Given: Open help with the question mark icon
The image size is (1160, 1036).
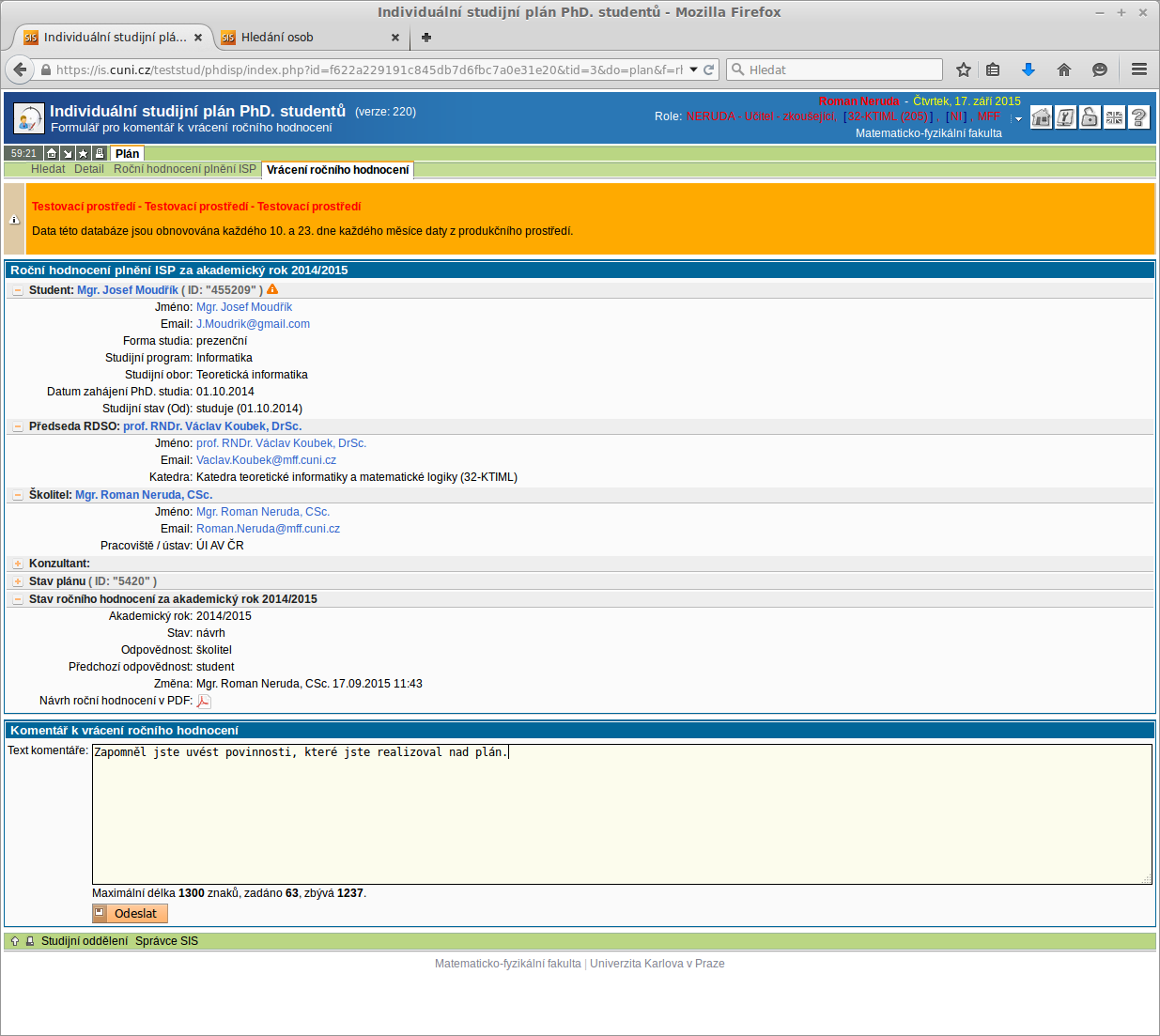Looking at the screenshot, I should (x=1138, y=116).
